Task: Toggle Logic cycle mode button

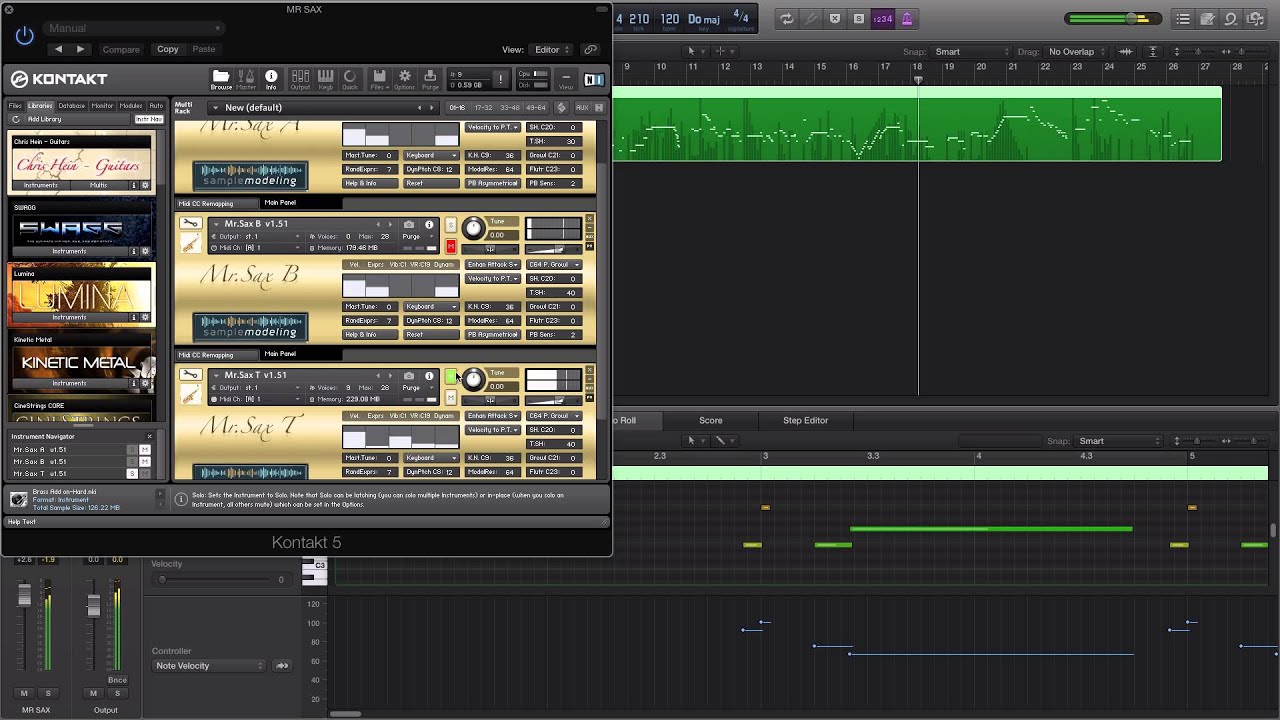Action: [787, 19]
